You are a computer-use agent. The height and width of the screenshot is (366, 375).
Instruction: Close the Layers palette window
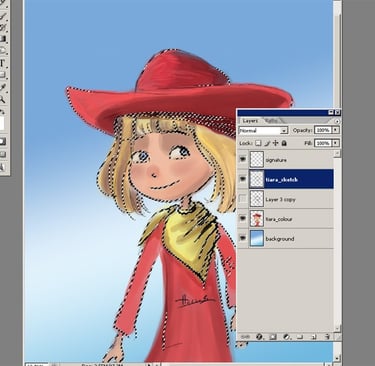(x=338, y=113)
